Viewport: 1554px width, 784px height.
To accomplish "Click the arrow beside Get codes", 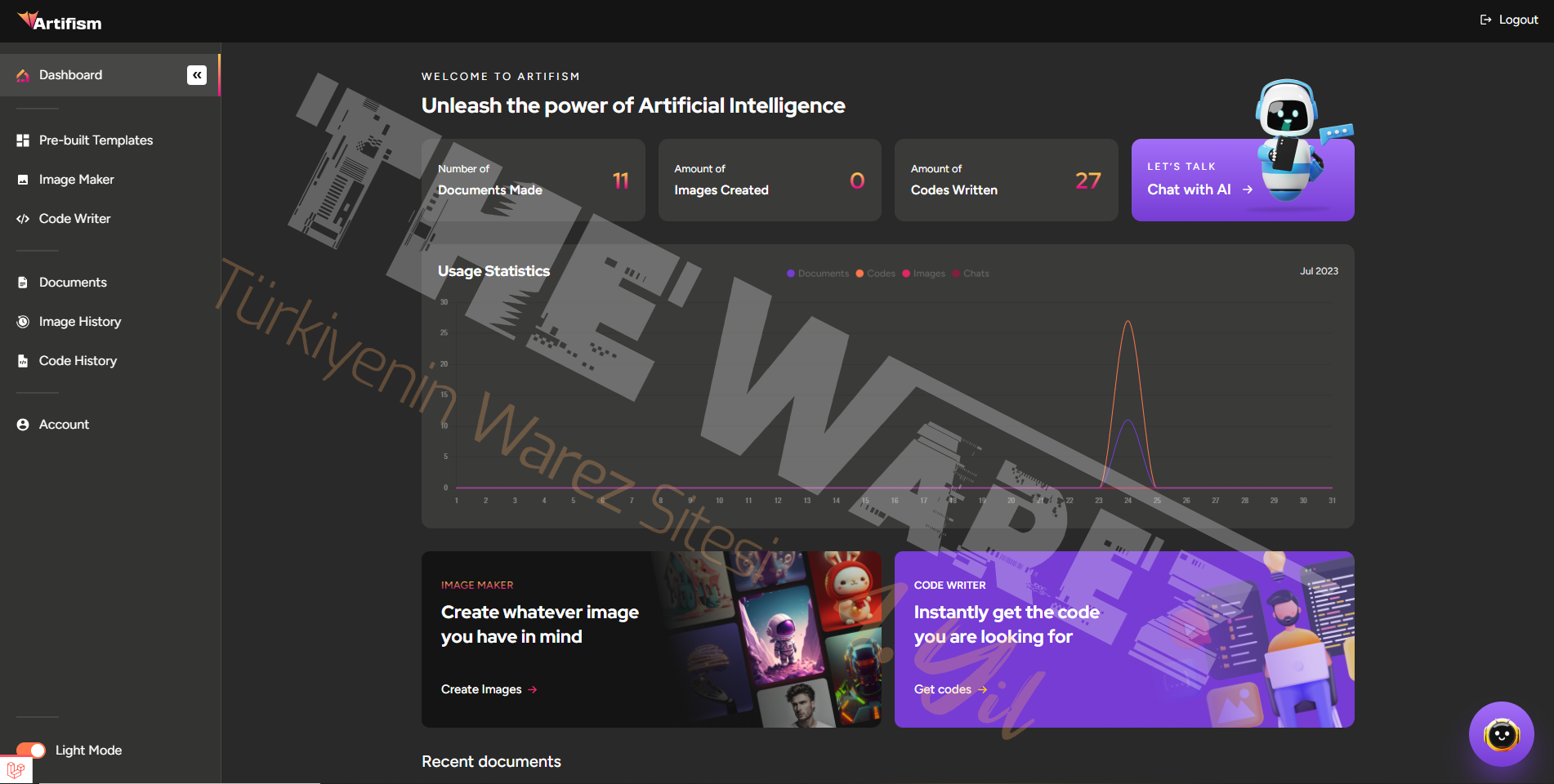I will click(x=982, y=690).
